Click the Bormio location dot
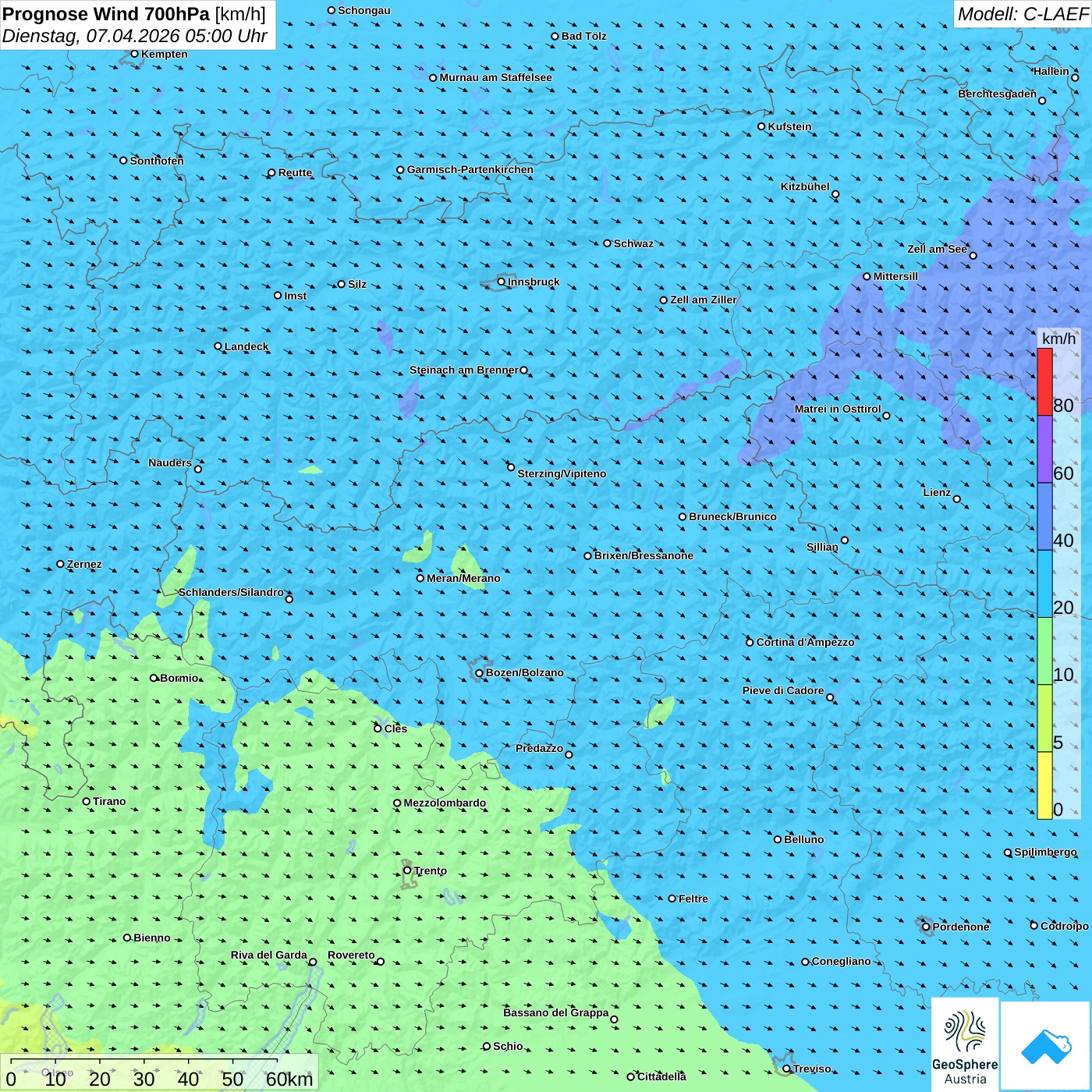The width and height of the screenshot is (1092, 1092). [154, 678]
